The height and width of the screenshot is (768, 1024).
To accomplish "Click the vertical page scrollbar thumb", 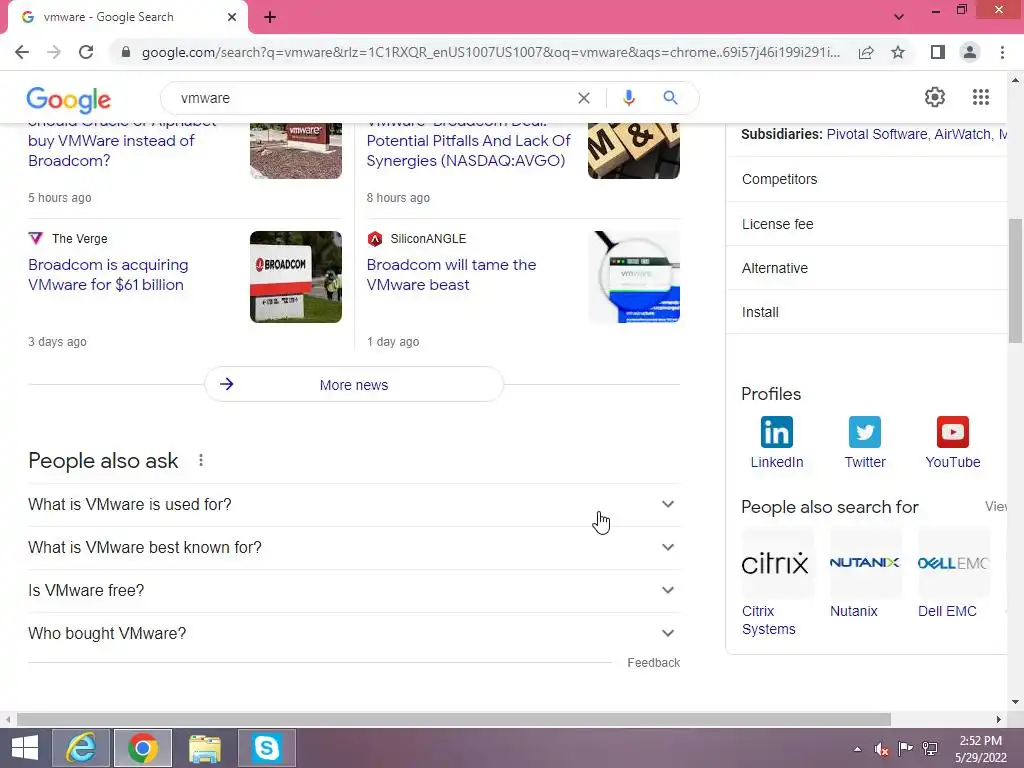I will 1015,281.
